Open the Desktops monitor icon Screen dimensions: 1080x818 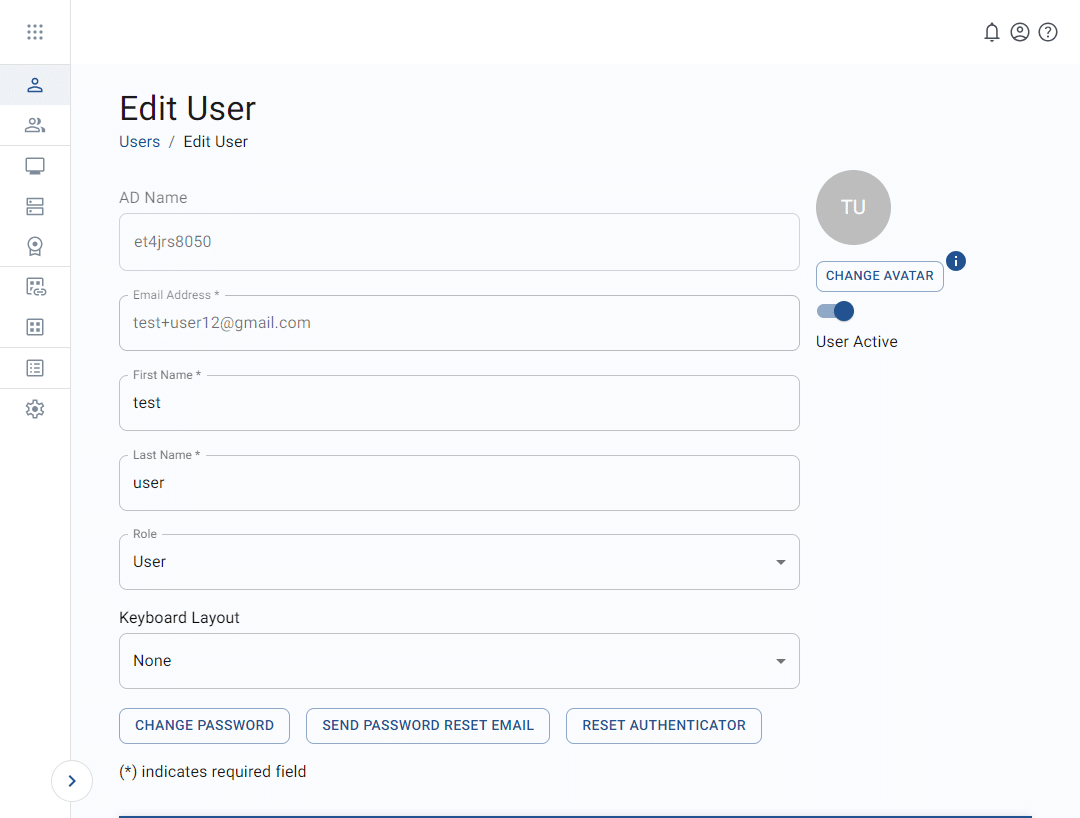click(35, 165)
